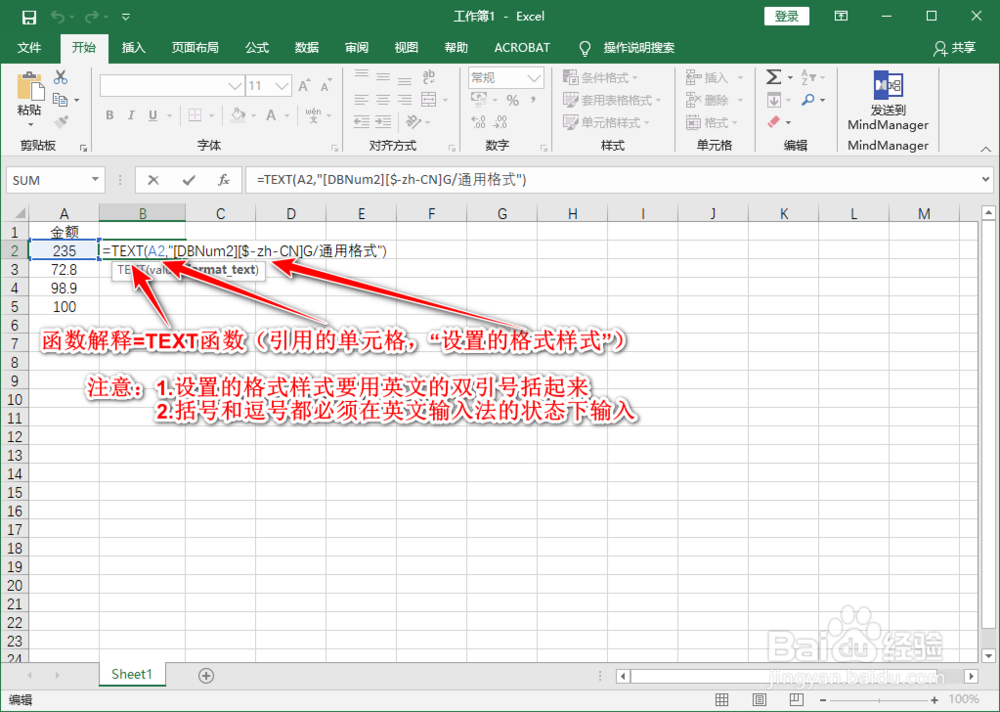Click the increase decimal places icon

click(476, 124)
